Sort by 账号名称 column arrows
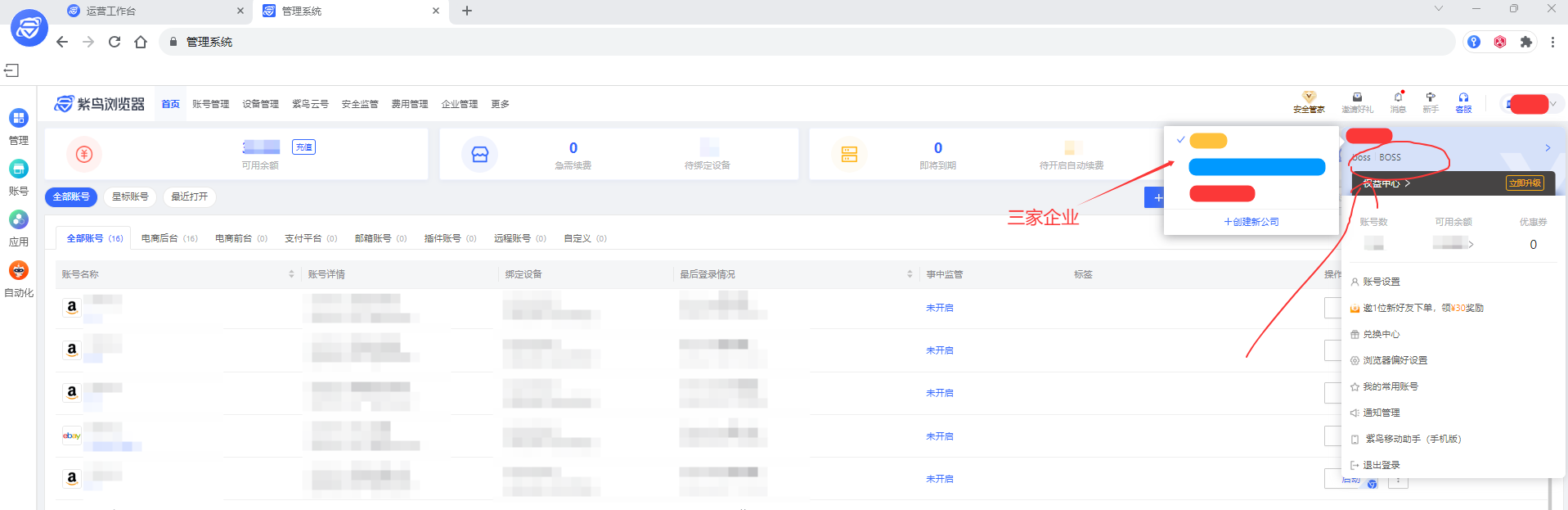1568x510 pixels. [291, 274]
